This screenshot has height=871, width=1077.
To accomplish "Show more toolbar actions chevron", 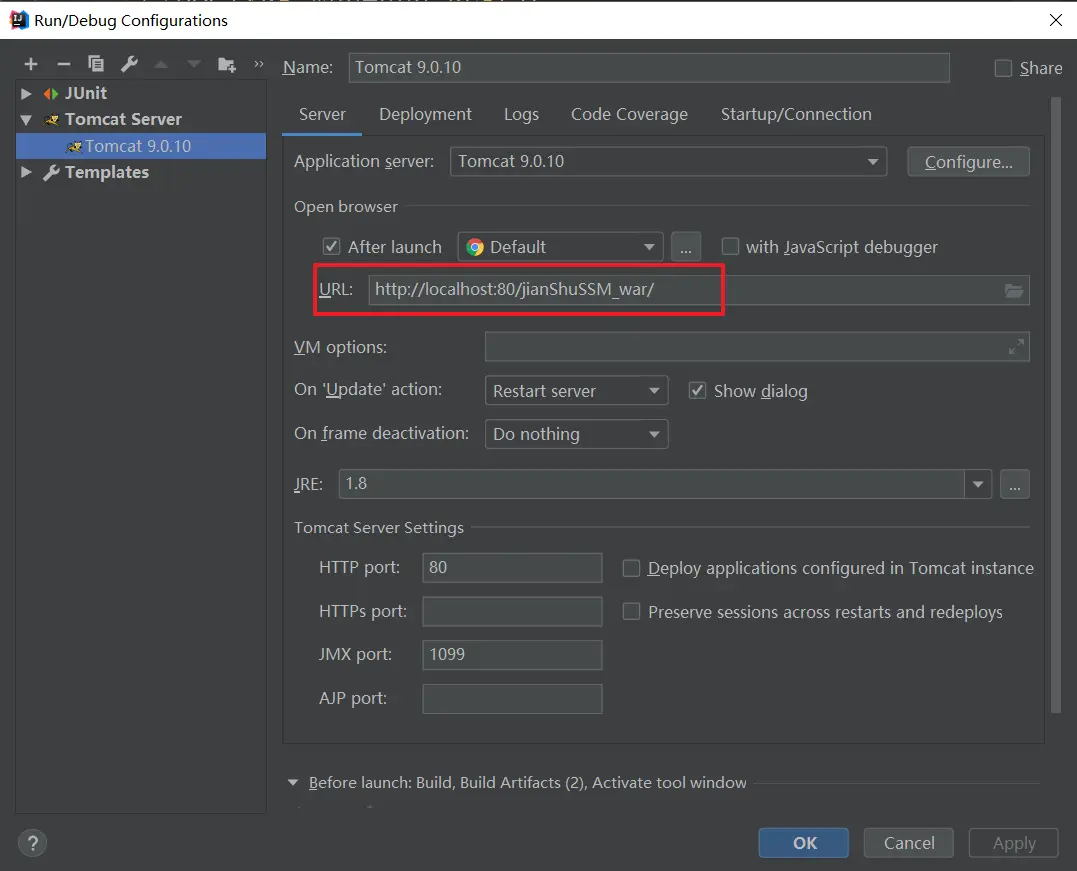I will 259,64.
